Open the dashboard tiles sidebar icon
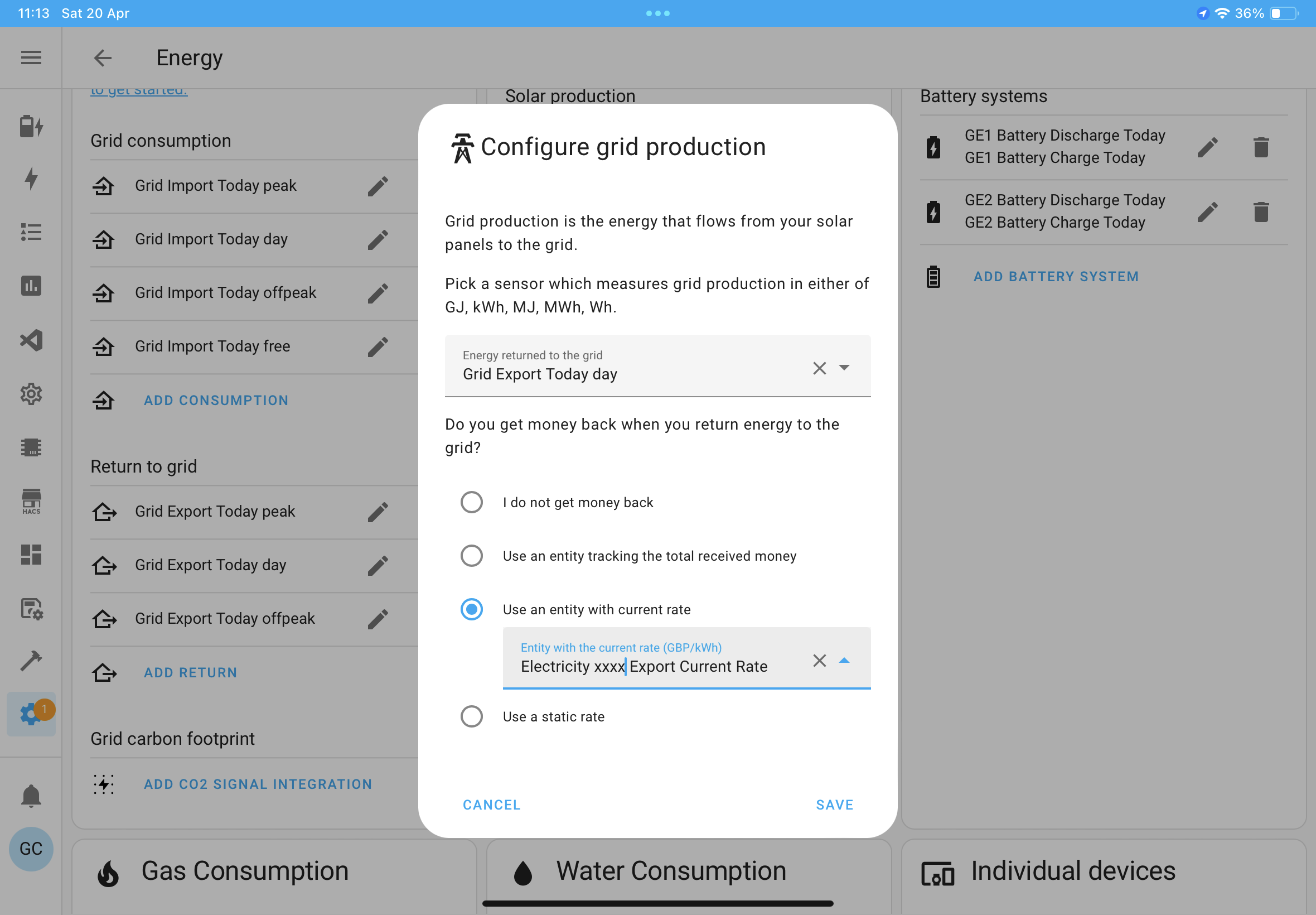This screenshot has height=915, width=1316. (x=31, y=555)
